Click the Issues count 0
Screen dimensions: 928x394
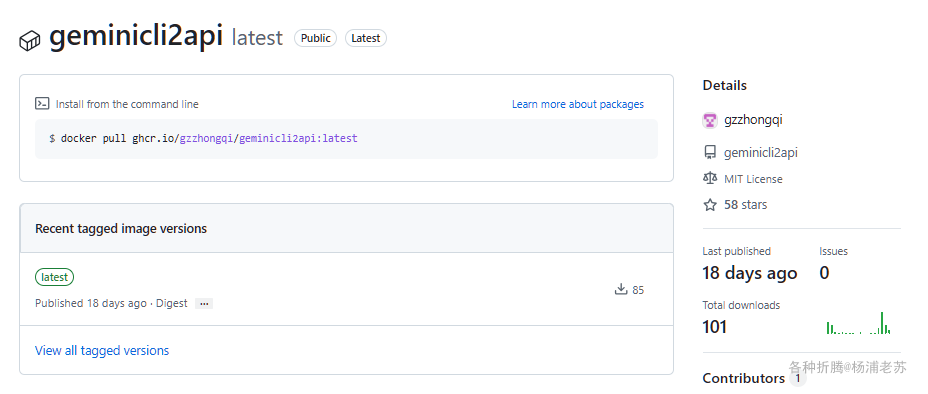click(x=824, y=273)
